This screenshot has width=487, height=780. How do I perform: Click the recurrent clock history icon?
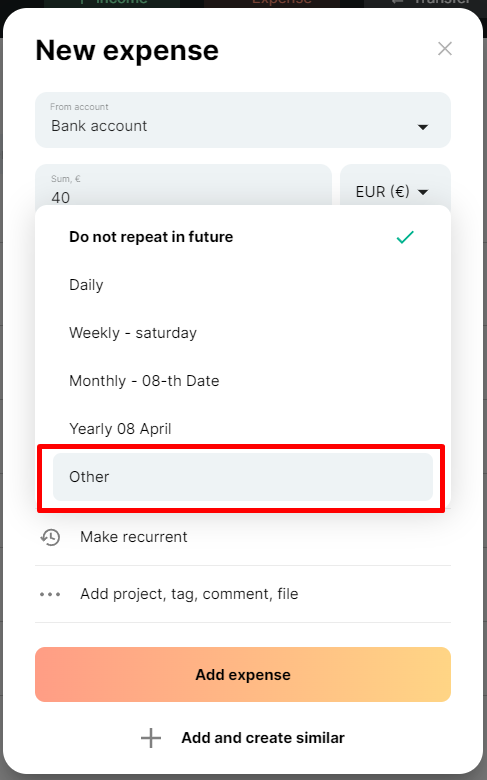tap(50, 537)
